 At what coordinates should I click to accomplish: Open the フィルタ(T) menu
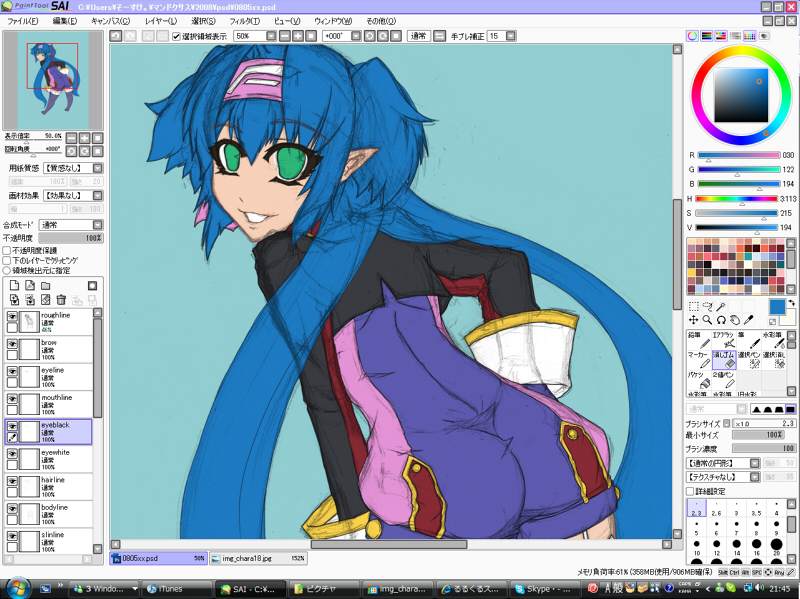[x=244, y=21]
